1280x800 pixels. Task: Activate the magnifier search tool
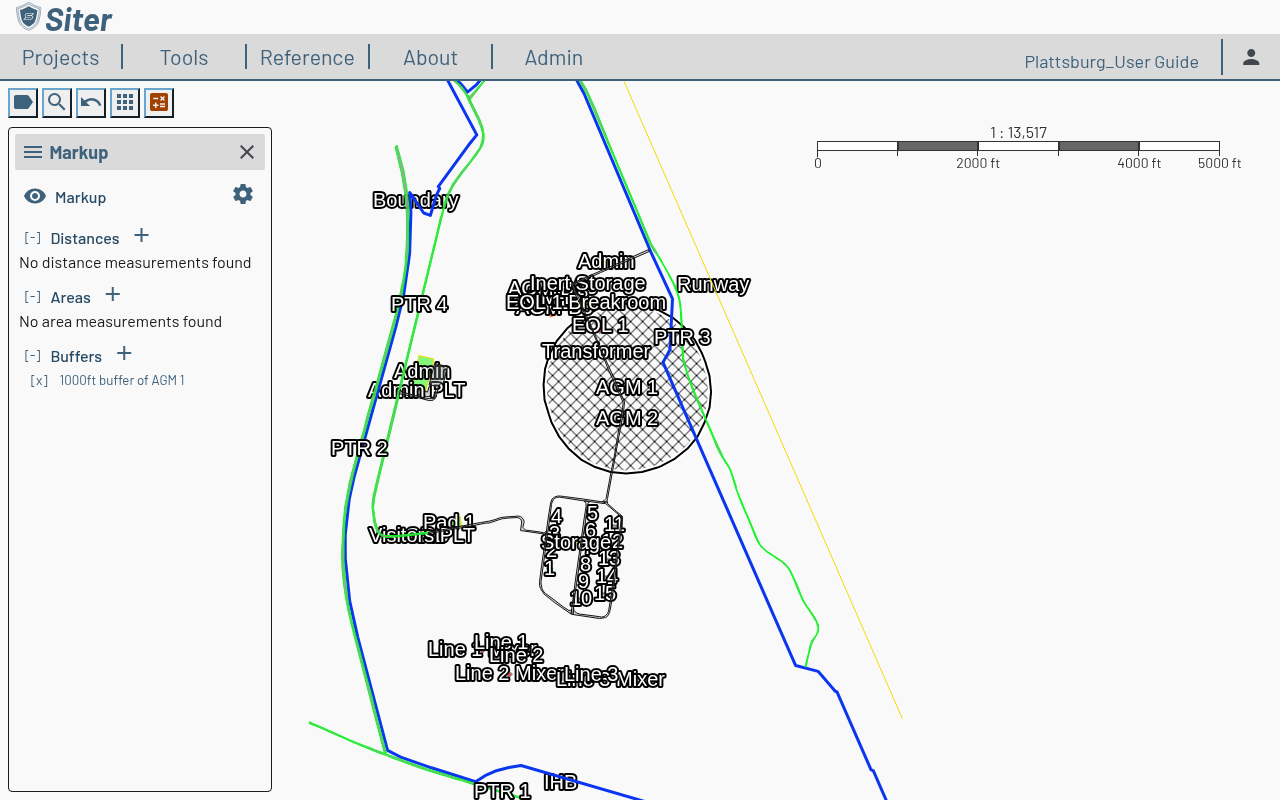coord(57,102)
